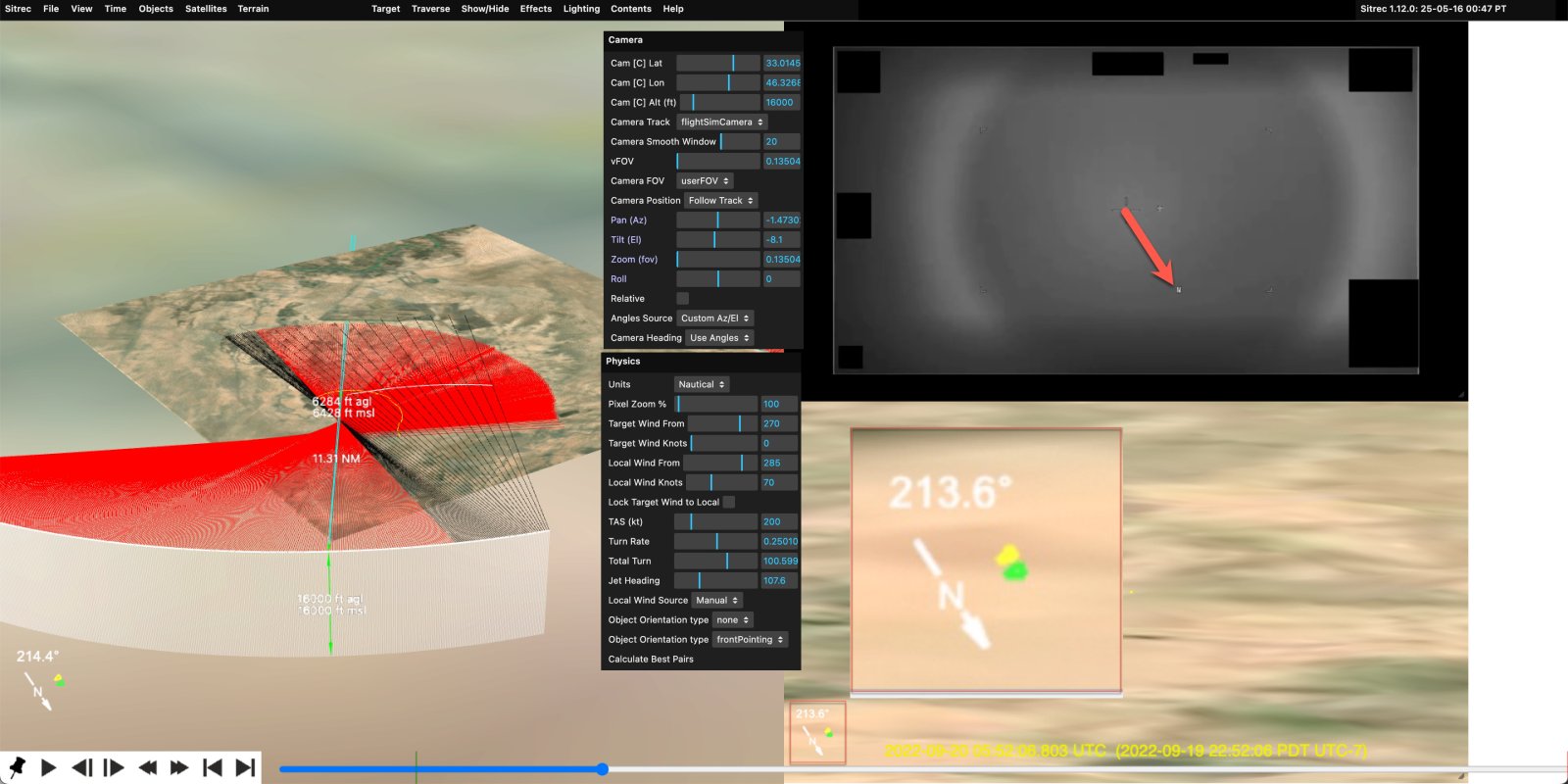This screenshot has width=1568, height=784.
Task: Enable Lock Target Wind to Local
Action: [x=728, y=502]
